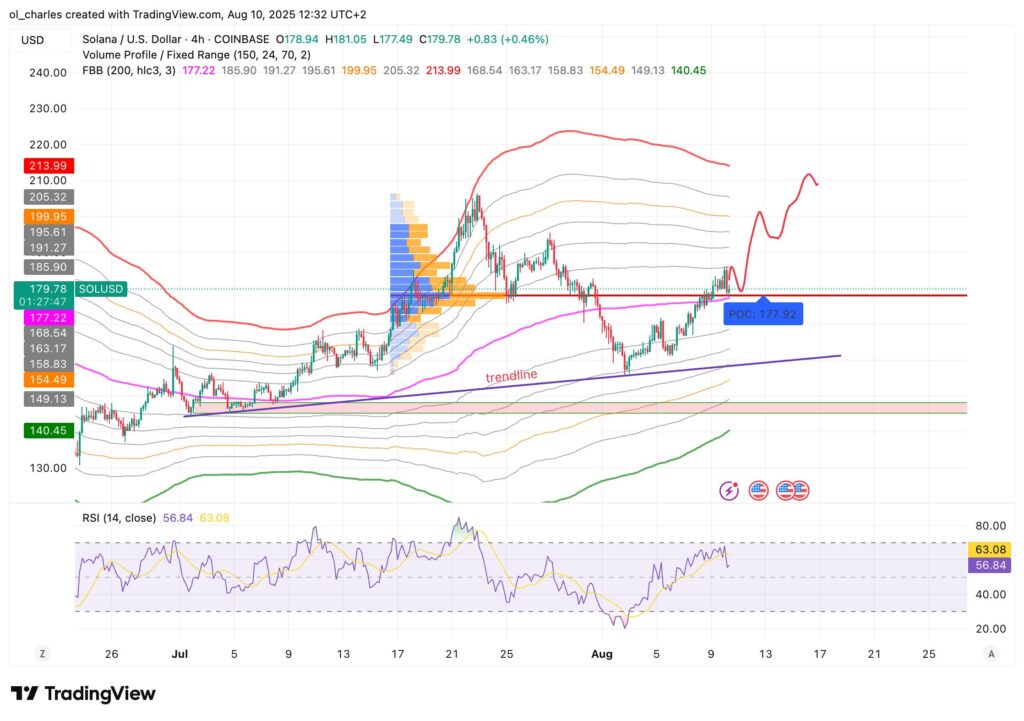
Task: Click the rightmost US flag event icon
Action: pos(800,490)
